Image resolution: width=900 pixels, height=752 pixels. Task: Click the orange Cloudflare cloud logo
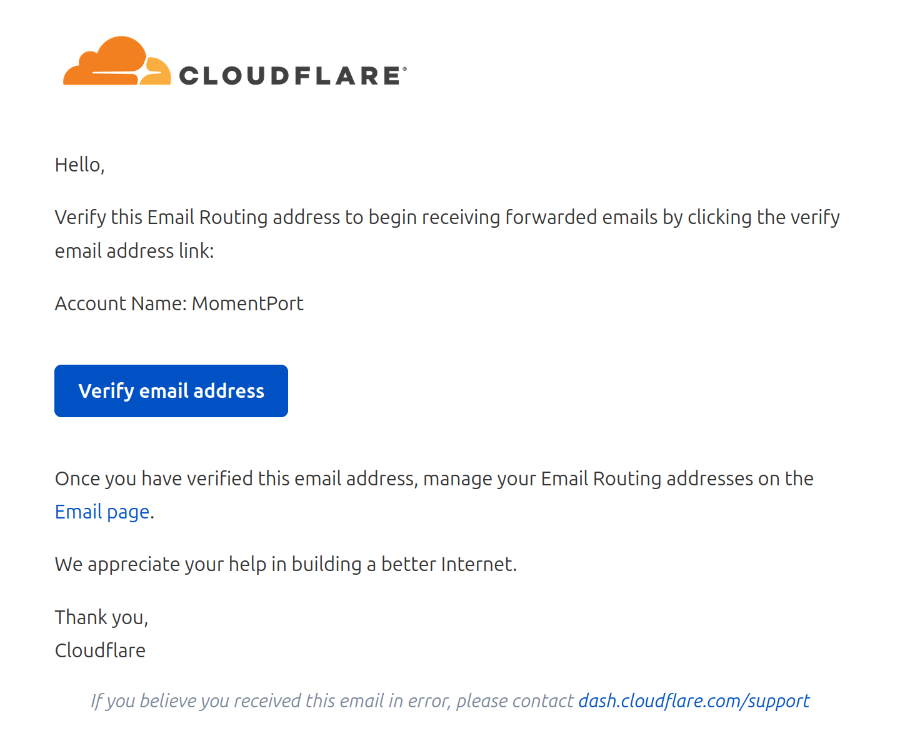tap(110, 62)
